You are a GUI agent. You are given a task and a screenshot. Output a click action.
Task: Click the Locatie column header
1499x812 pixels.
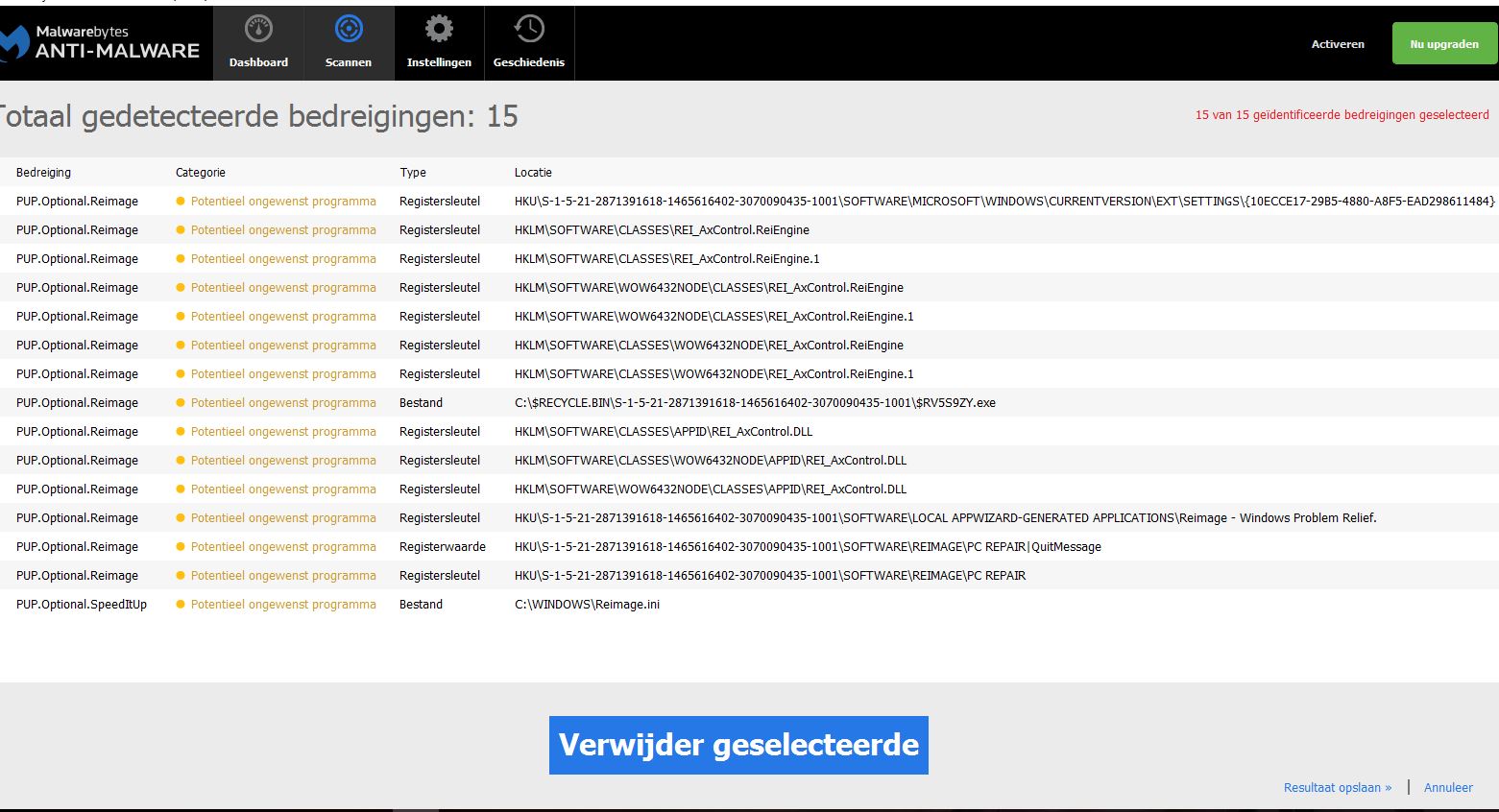[533, 173]
